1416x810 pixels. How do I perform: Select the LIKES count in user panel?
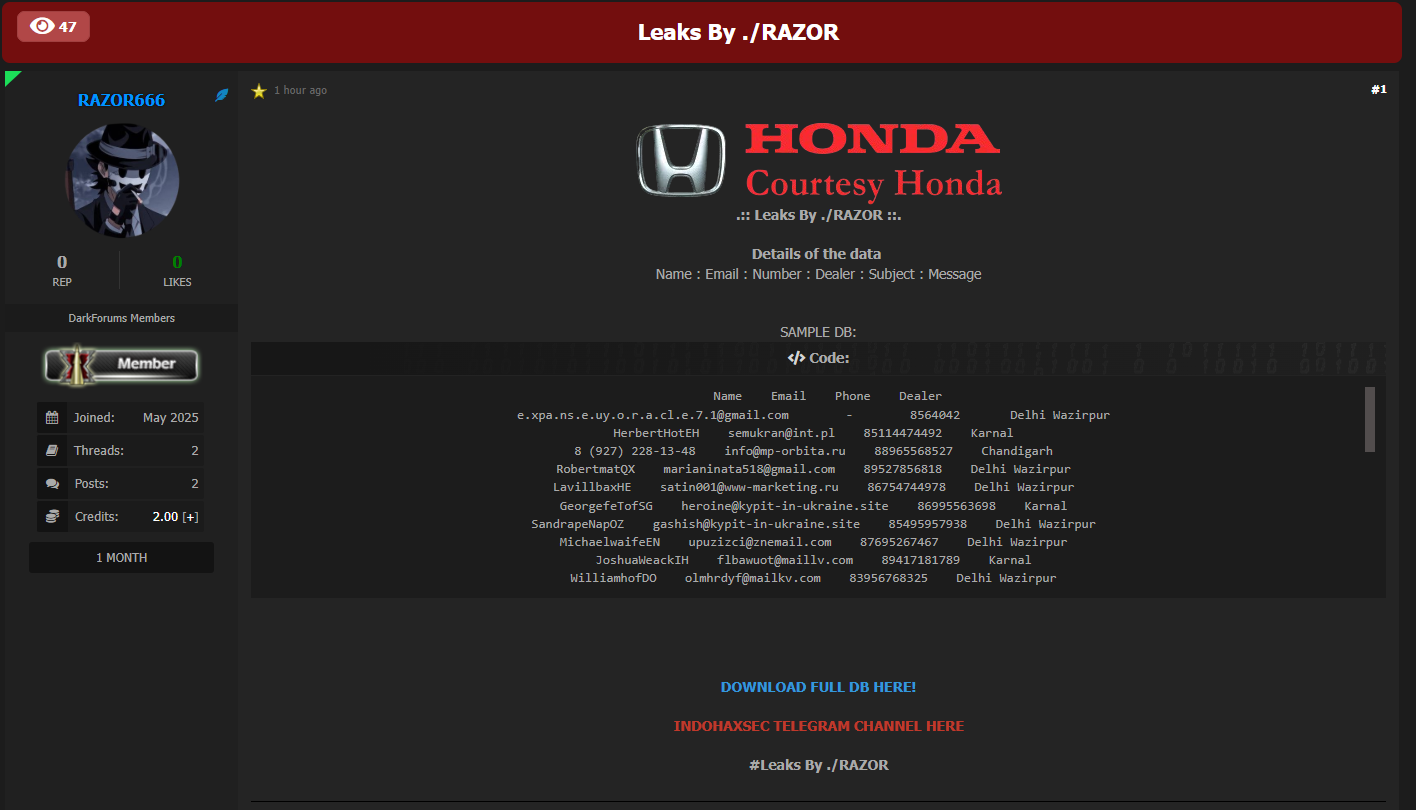177,263
